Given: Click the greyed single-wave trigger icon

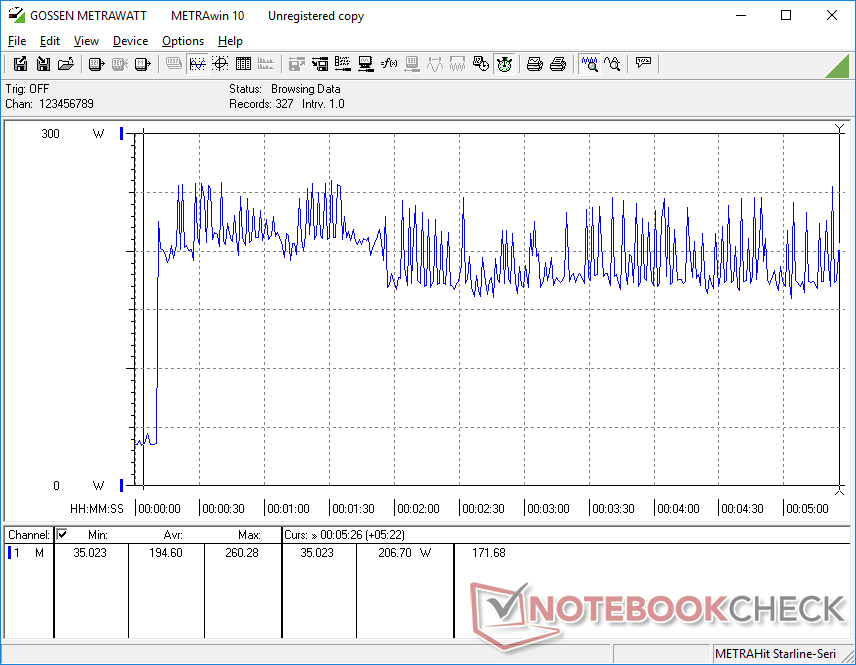Looking at the screenshot, I should coord(435,64).
